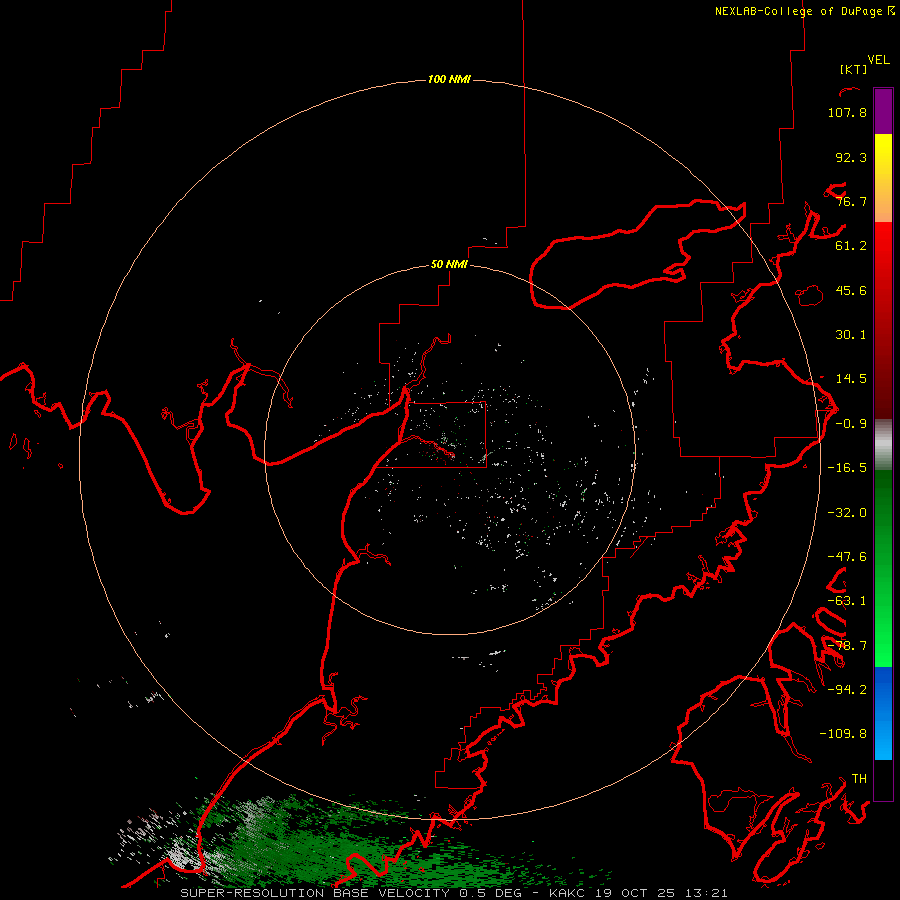
Task: Click the -32.0 legend value
Action: (x=847, y=513)
